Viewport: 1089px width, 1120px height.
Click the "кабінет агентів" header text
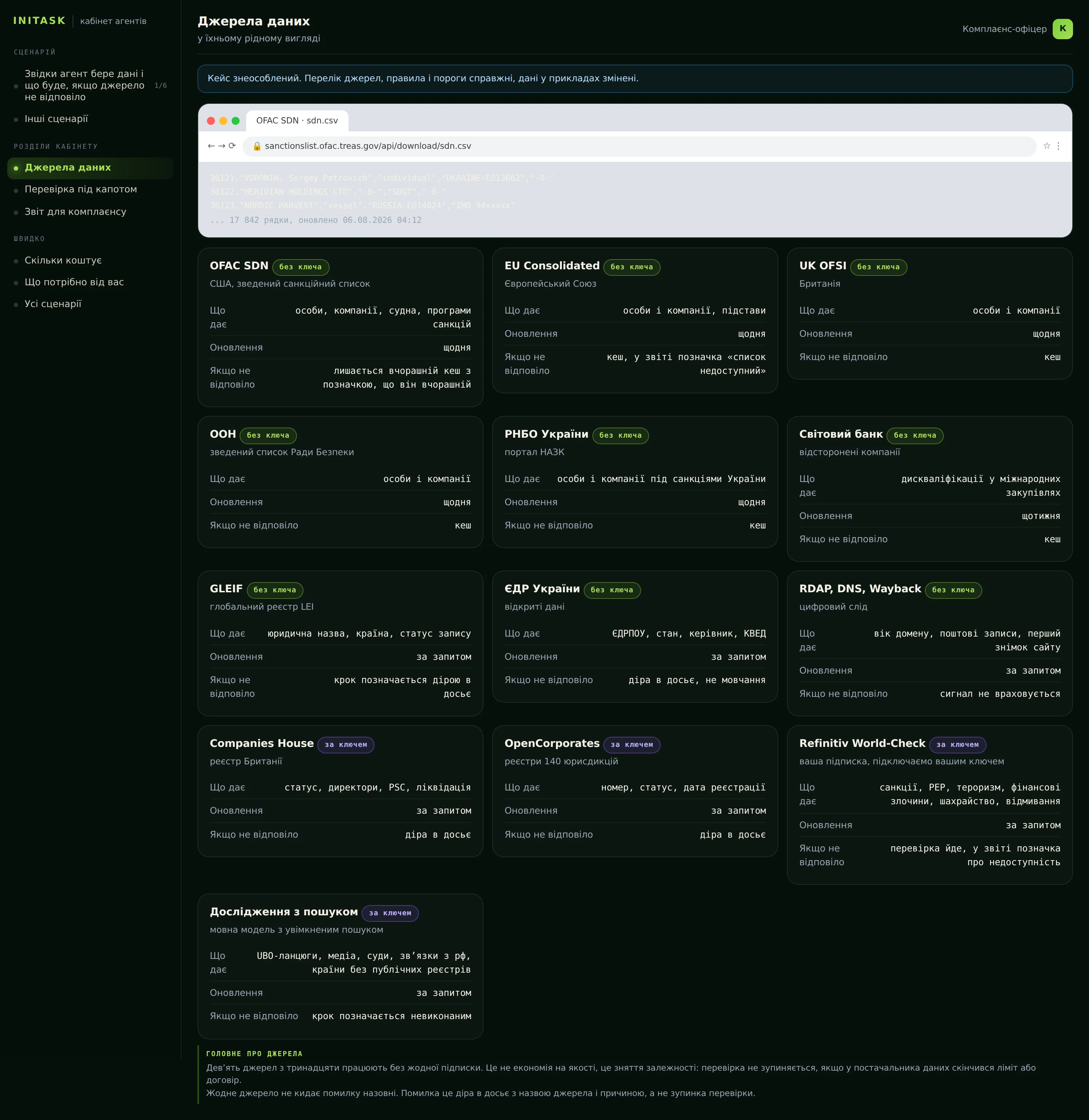click(113, 21)
